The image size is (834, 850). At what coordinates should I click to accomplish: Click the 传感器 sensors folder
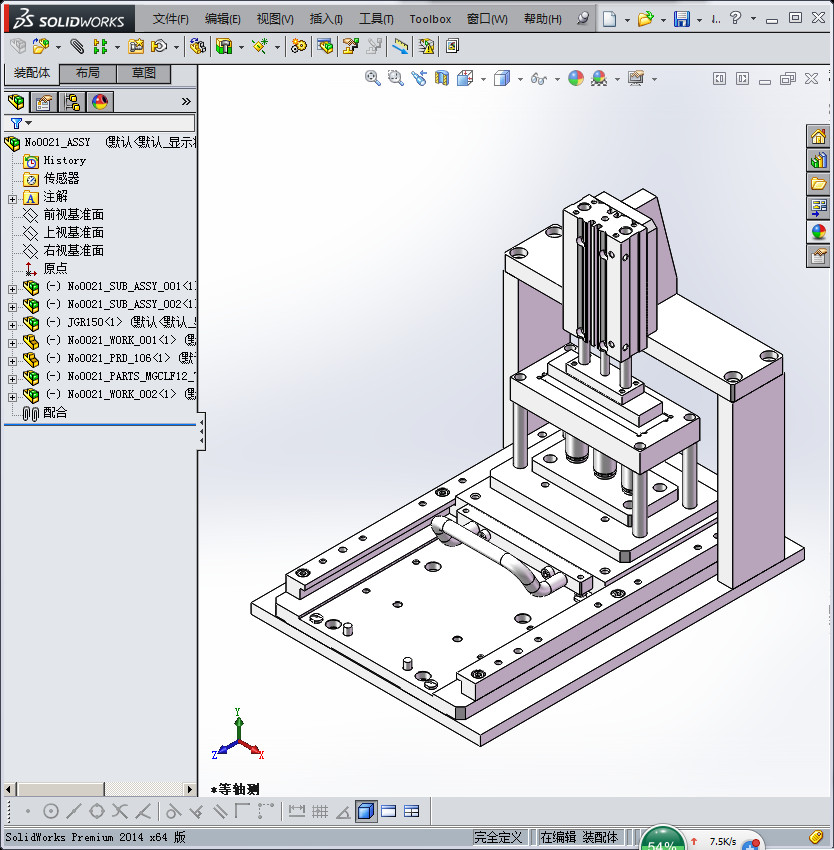[61, 178]
